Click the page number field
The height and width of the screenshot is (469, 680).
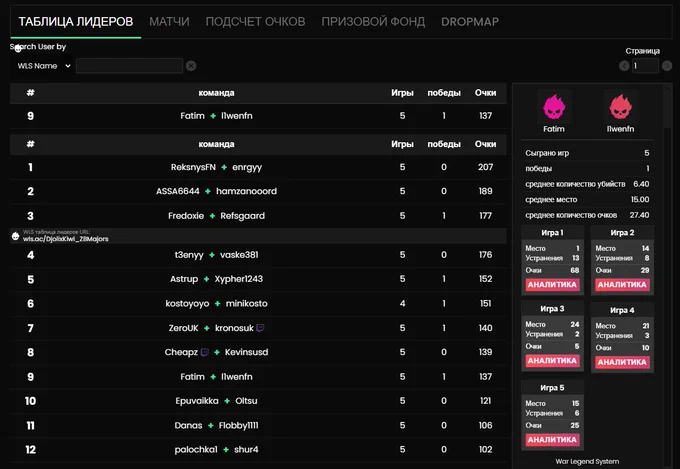pos(645,66)
